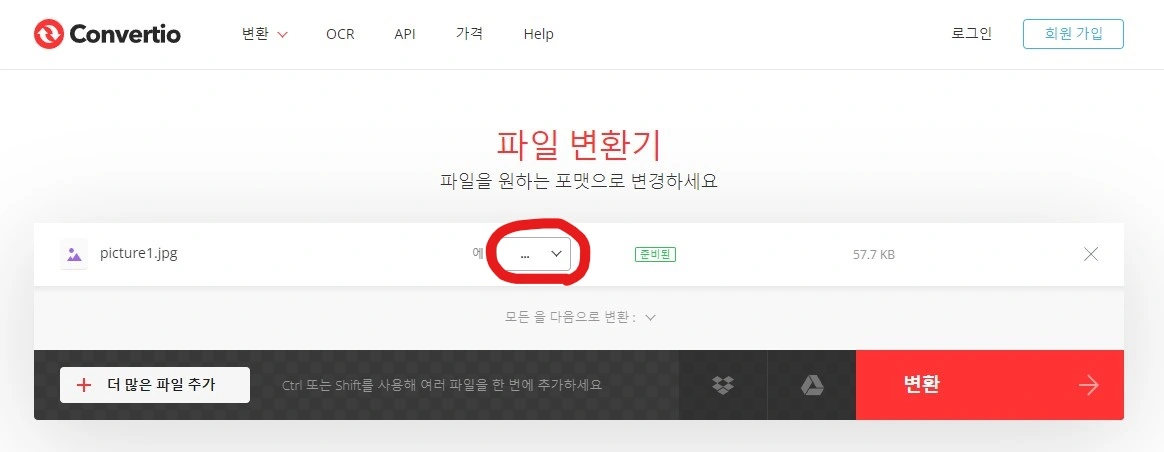
Task: Expand the 변환 menu in navigation
Action: click(264, 34)
